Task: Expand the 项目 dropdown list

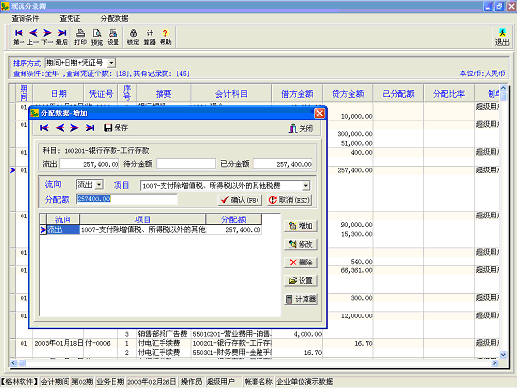Action: point(306,186)
